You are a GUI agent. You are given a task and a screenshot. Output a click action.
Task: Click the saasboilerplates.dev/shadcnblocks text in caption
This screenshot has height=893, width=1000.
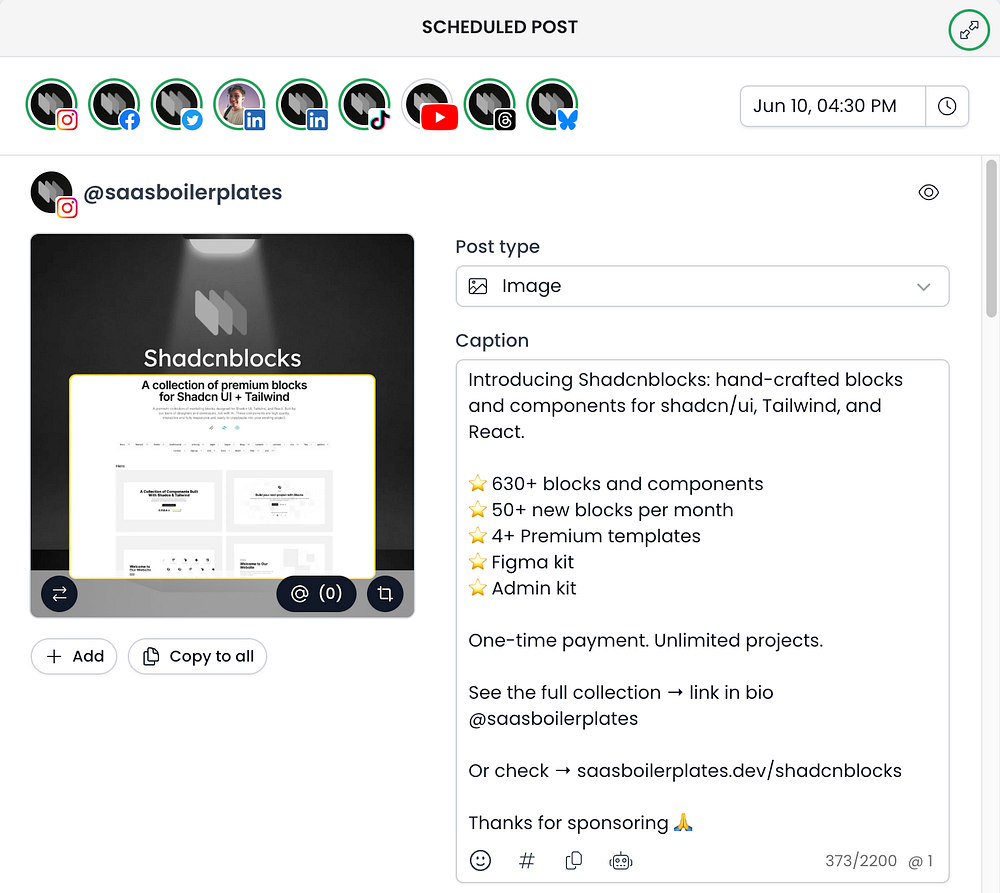[739, 771]
